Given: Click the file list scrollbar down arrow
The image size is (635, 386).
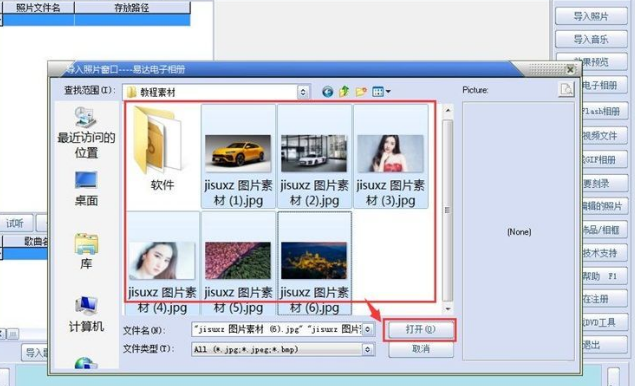Looking at the screenshot, I should coord(447,309).
